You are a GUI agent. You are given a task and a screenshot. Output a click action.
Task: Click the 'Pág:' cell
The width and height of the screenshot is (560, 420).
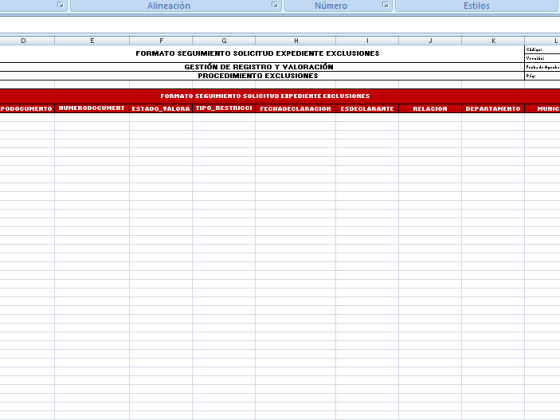point(542,76)
